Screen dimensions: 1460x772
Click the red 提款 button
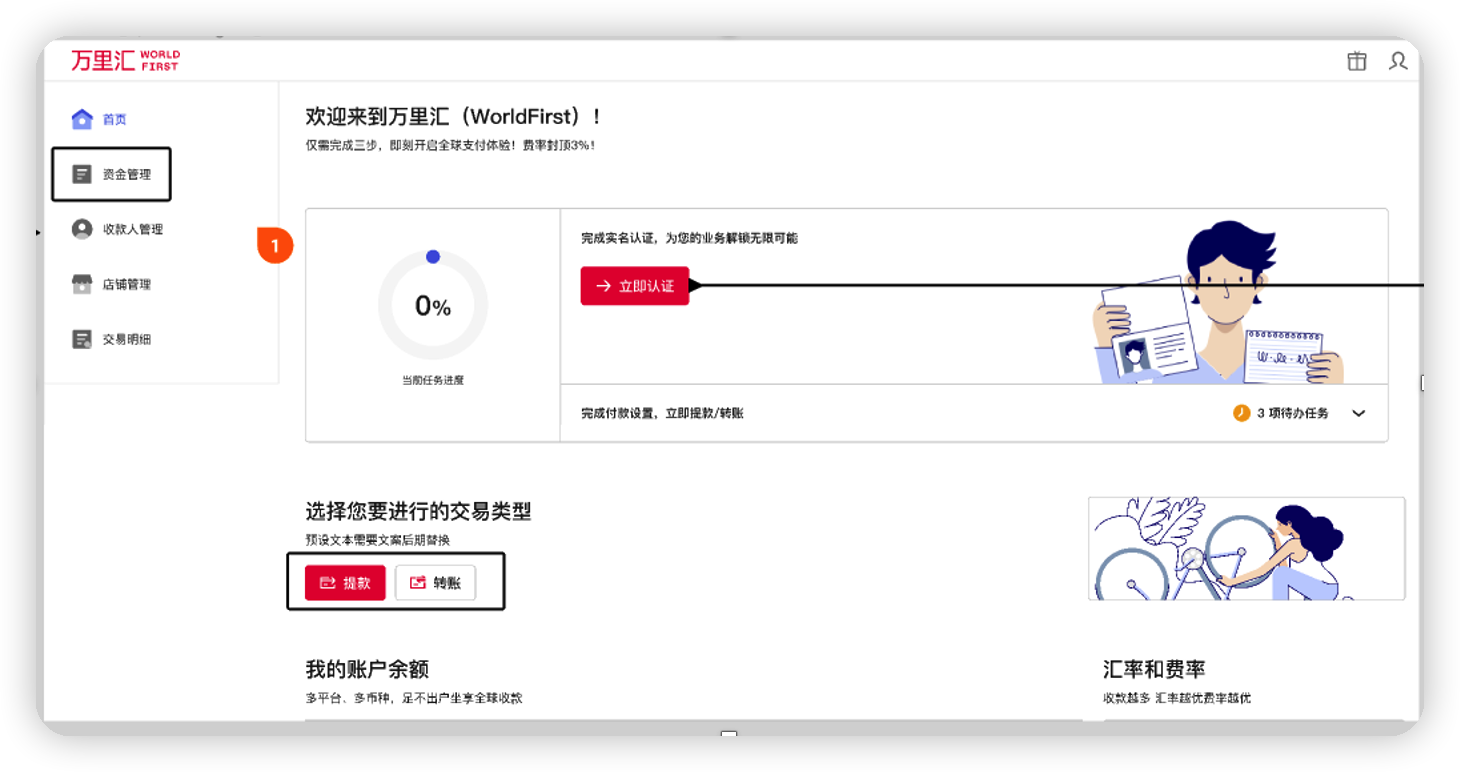[345, 583]
